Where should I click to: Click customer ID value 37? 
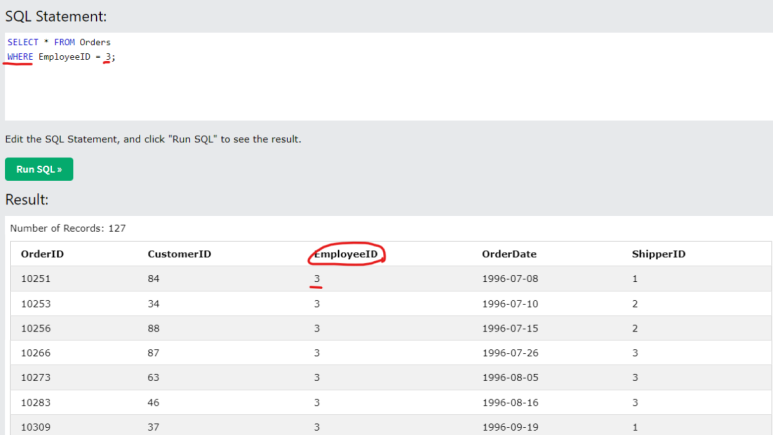153,427
